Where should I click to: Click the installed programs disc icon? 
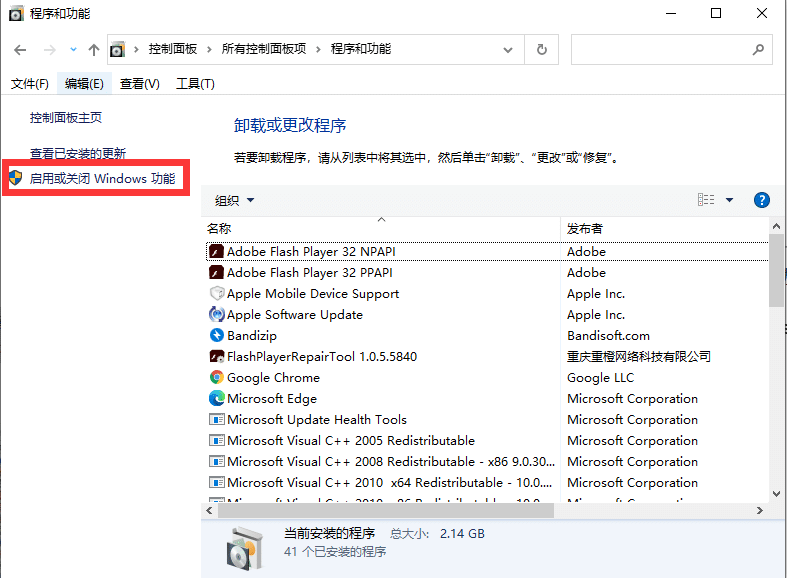click(244, 548)
